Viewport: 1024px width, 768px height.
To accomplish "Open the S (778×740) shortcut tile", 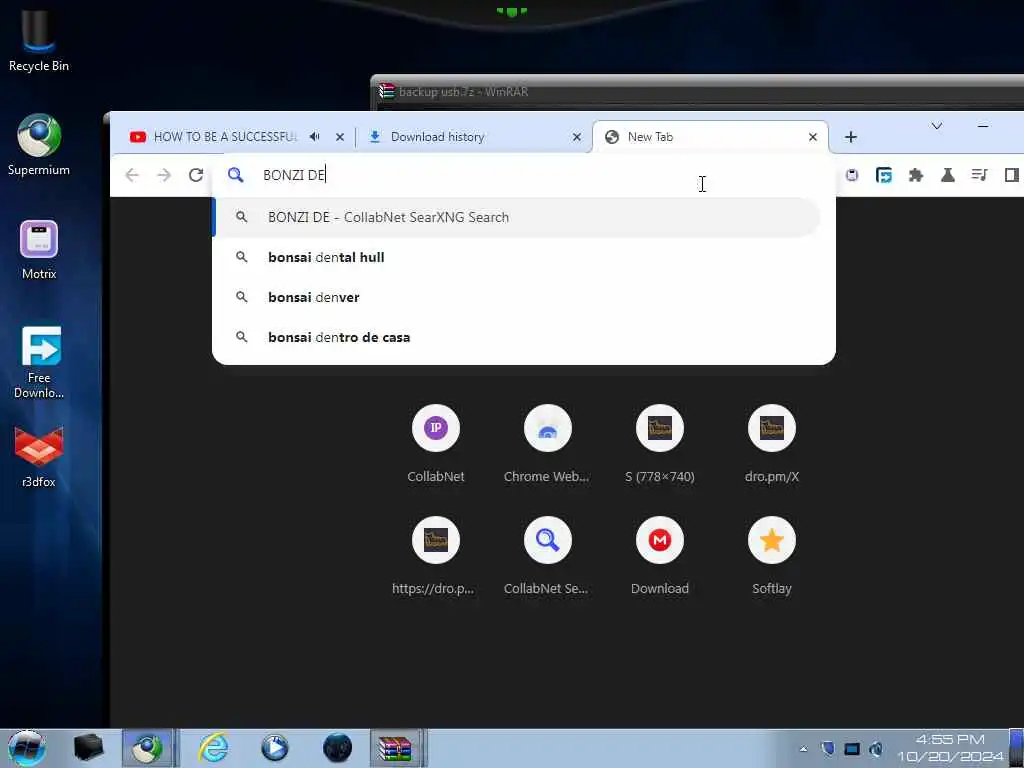I will (660, 444).
